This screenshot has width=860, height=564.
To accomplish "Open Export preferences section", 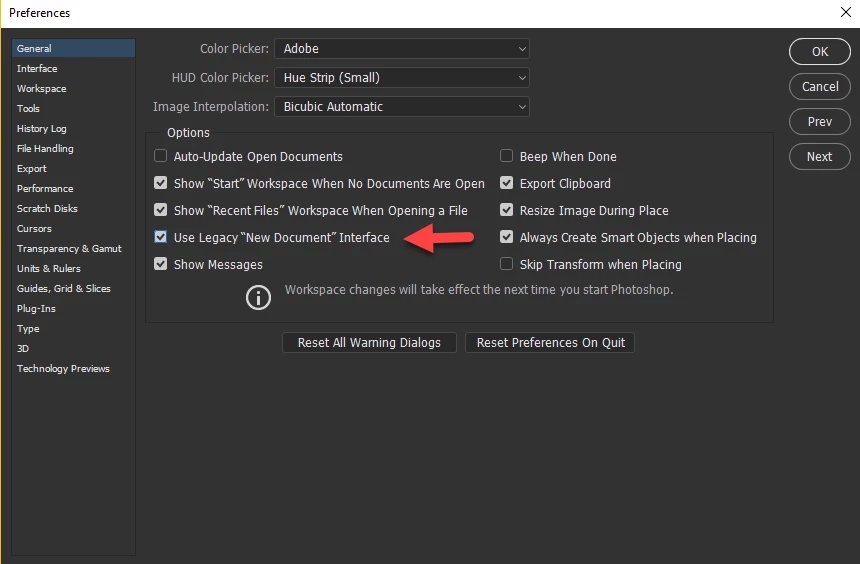I will click(x=73, y=168).
